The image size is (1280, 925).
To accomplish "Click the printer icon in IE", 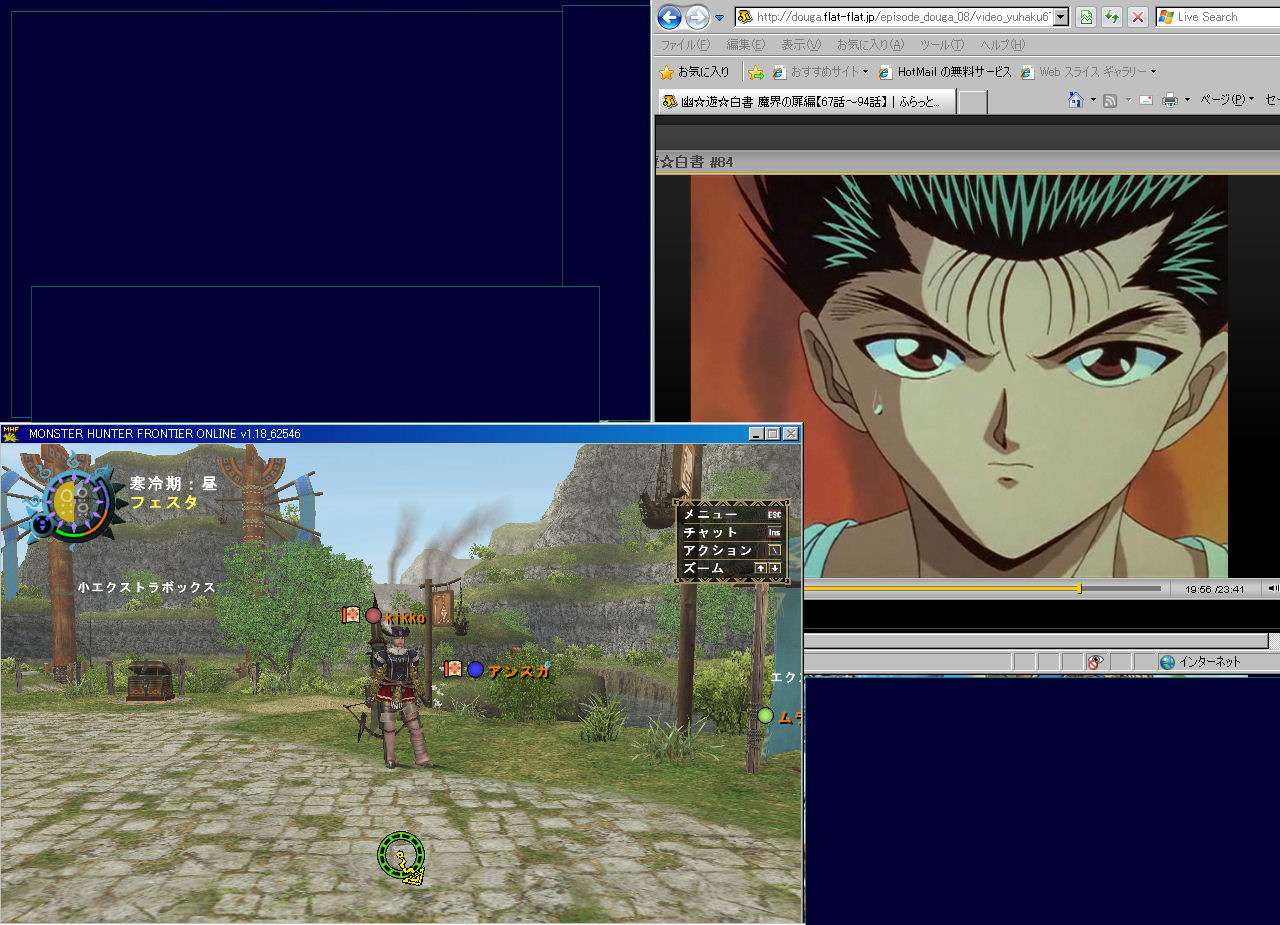I will tap(1170, 100).
